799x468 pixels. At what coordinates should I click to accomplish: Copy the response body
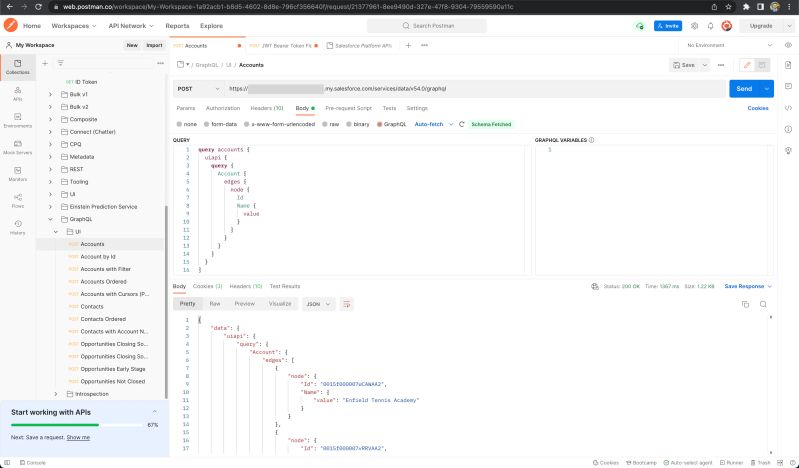click(745, 304)
